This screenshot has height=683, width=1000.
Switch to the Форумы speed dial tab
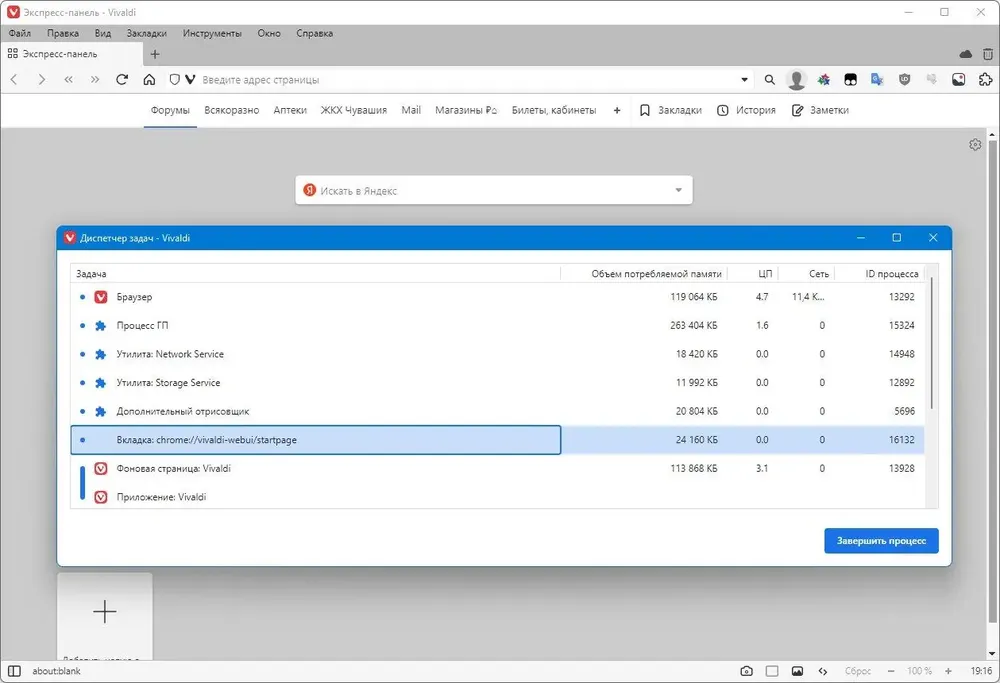170,110
